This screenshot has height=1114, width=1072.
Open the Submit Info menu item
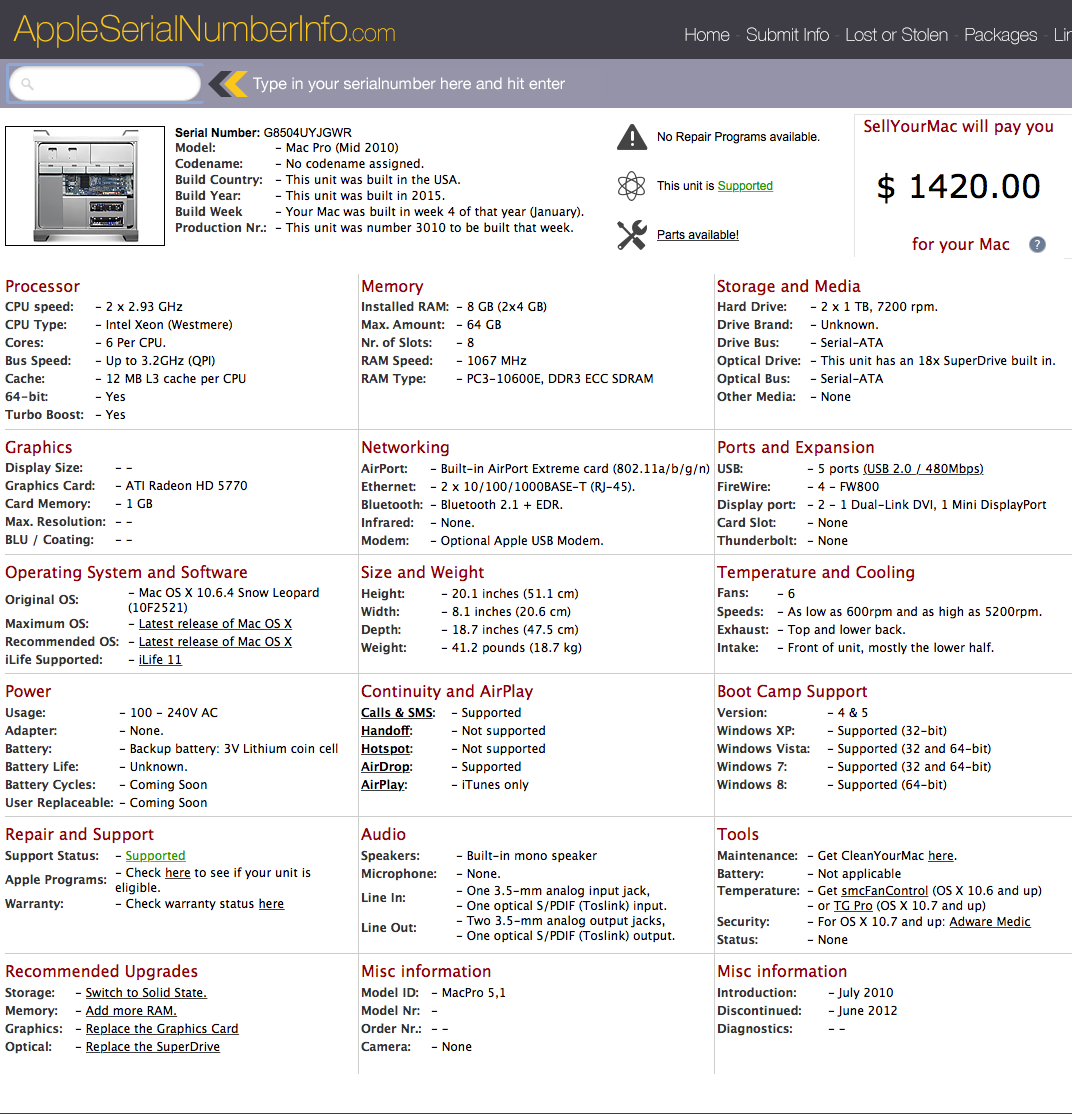point(787,35)
